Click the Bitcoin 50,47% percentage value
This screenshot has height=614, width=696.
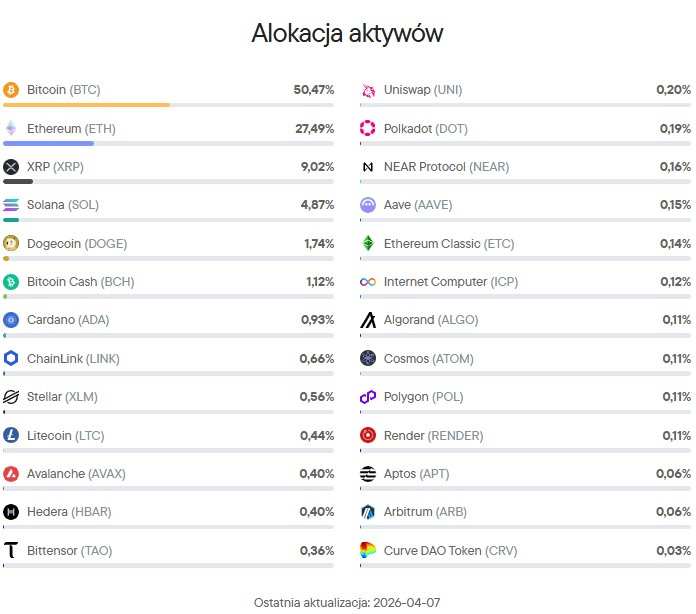point(313,90)
